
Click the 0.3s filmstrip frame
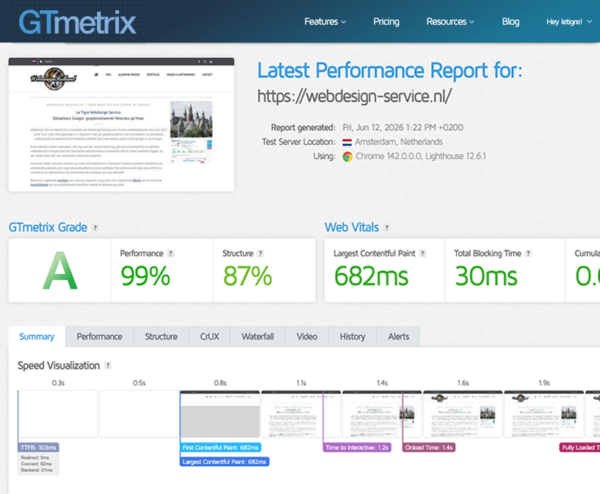point(58,414)
